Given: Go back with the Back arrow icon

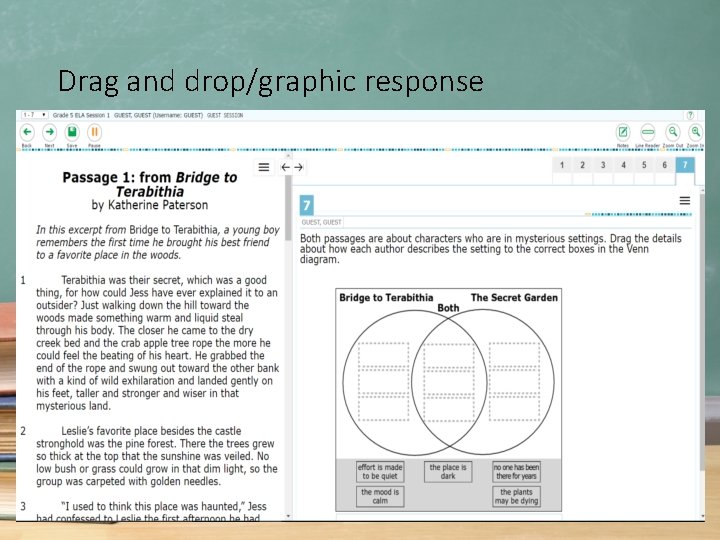Looking at the screenshot, I should pyautogui.click(x=27, y=132).
